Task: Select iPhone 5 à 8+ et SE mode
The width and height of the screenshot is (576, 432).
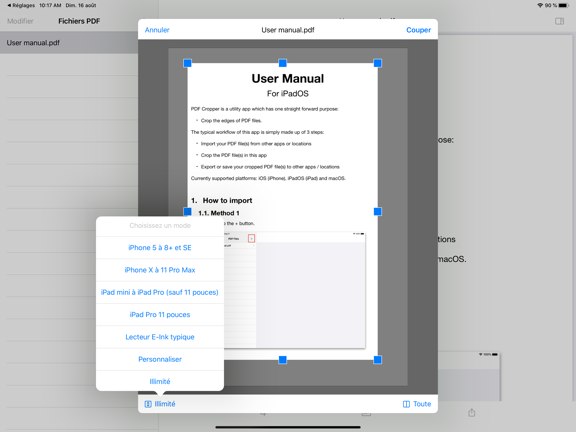Action: [160, 248]
